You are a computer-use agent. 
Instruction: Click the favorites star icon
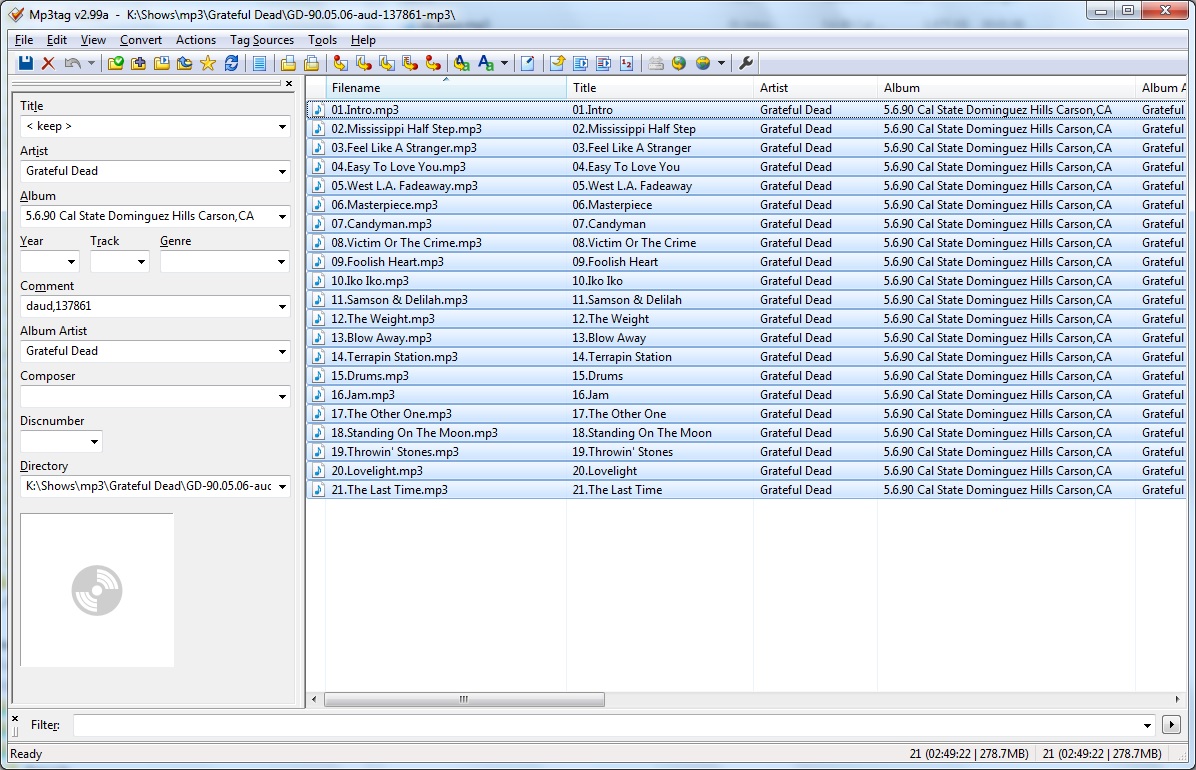[207, 63]
